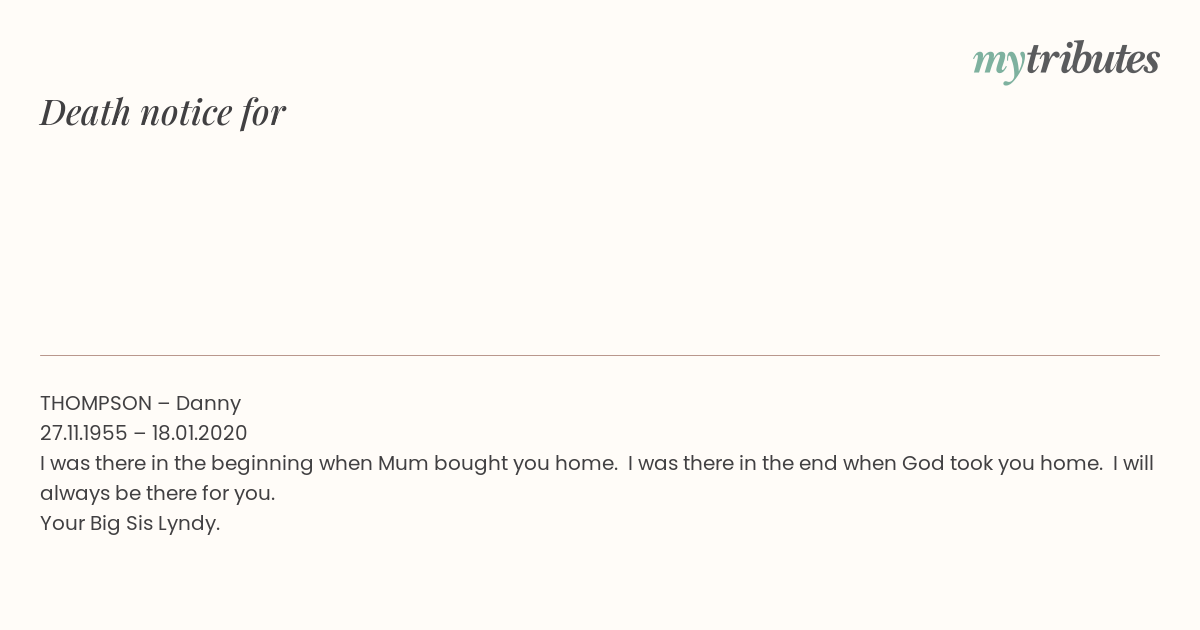The width and height of the screenshot is (1200, 630).
Task: Click the word 'notice' in the heading
Action: [186, 112]
